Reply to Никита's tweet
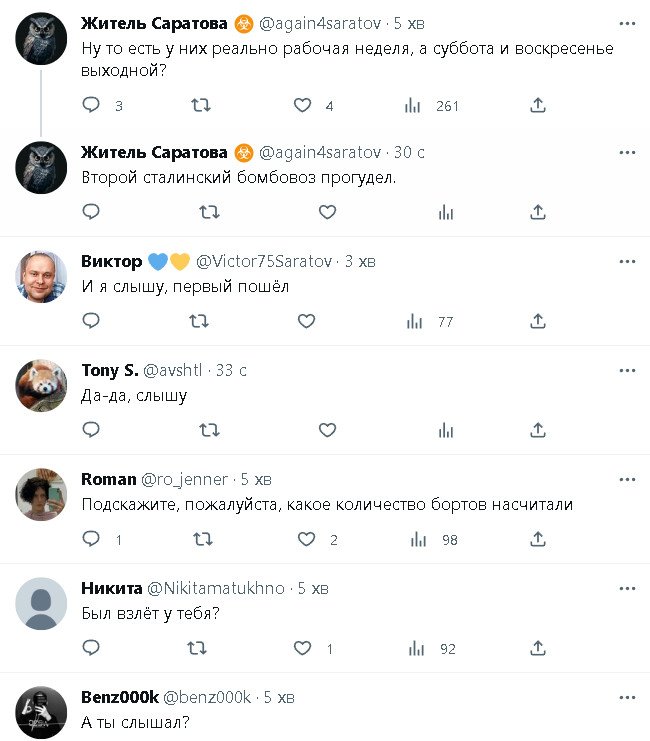Screen dimensions: 650x741 91,648
